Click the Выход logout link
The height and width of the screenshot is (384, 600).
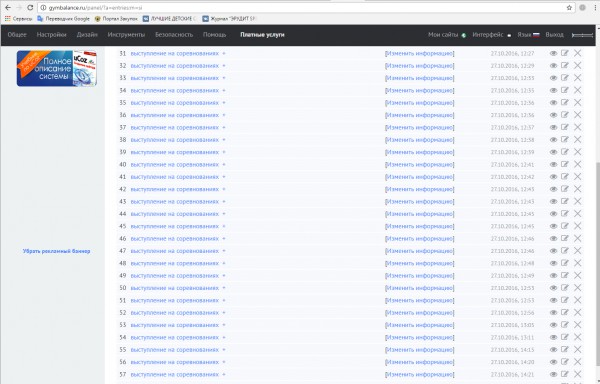pyautogui.click(x=554, y=35)
